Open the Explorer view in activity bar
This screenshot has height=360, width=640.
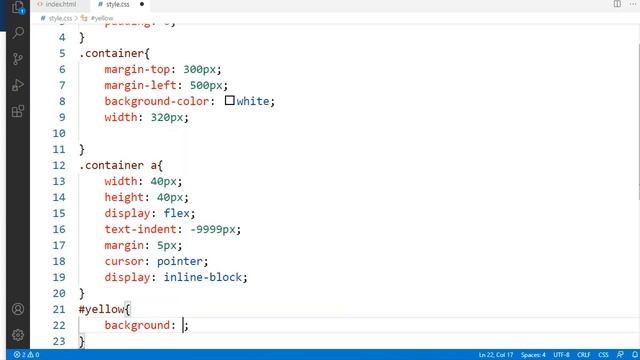click(18, 7)
